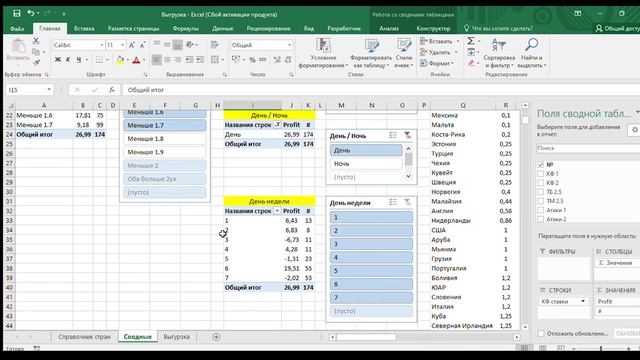The image size is (640, 360).
Task: Increase font size with the larger A
Action: (132, 45)
